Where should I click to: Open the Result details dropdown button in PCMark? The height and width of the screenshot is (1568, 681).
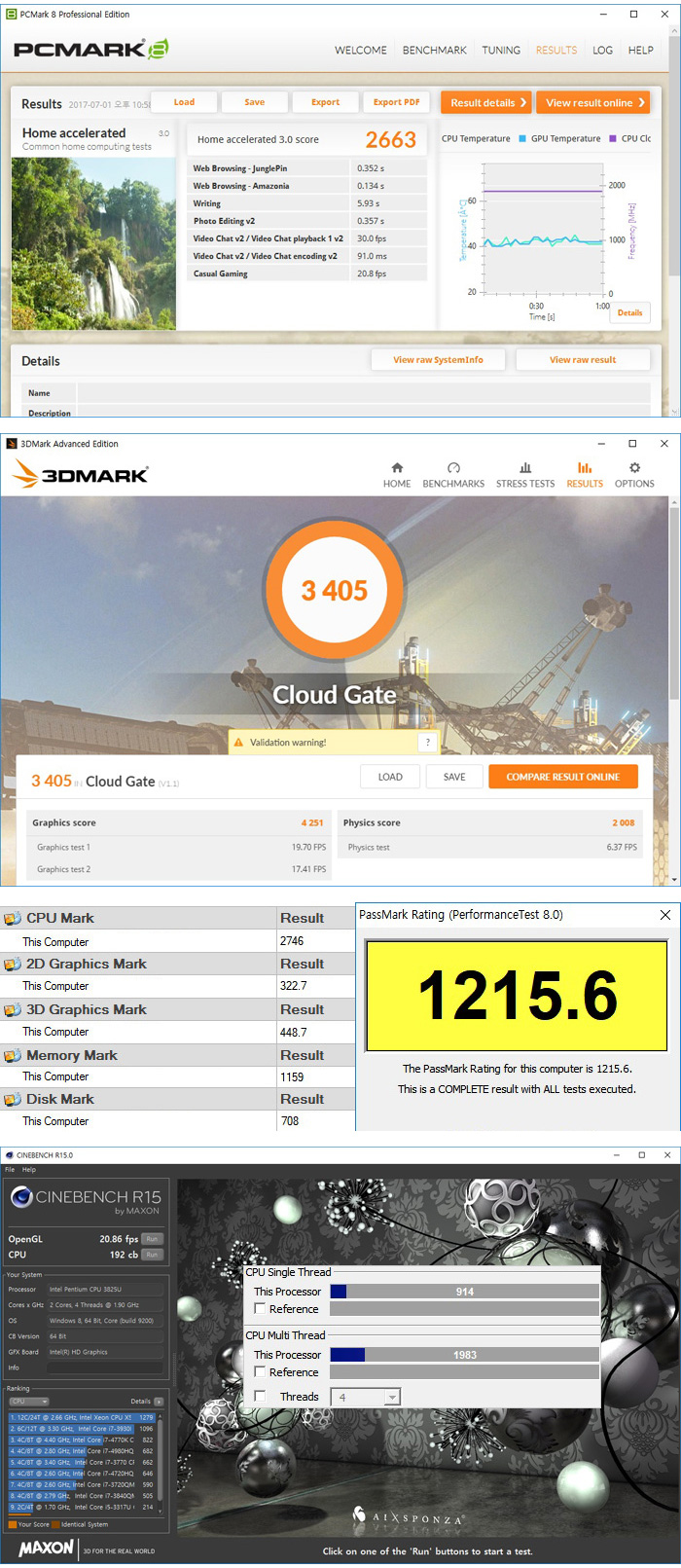[485, 102]
